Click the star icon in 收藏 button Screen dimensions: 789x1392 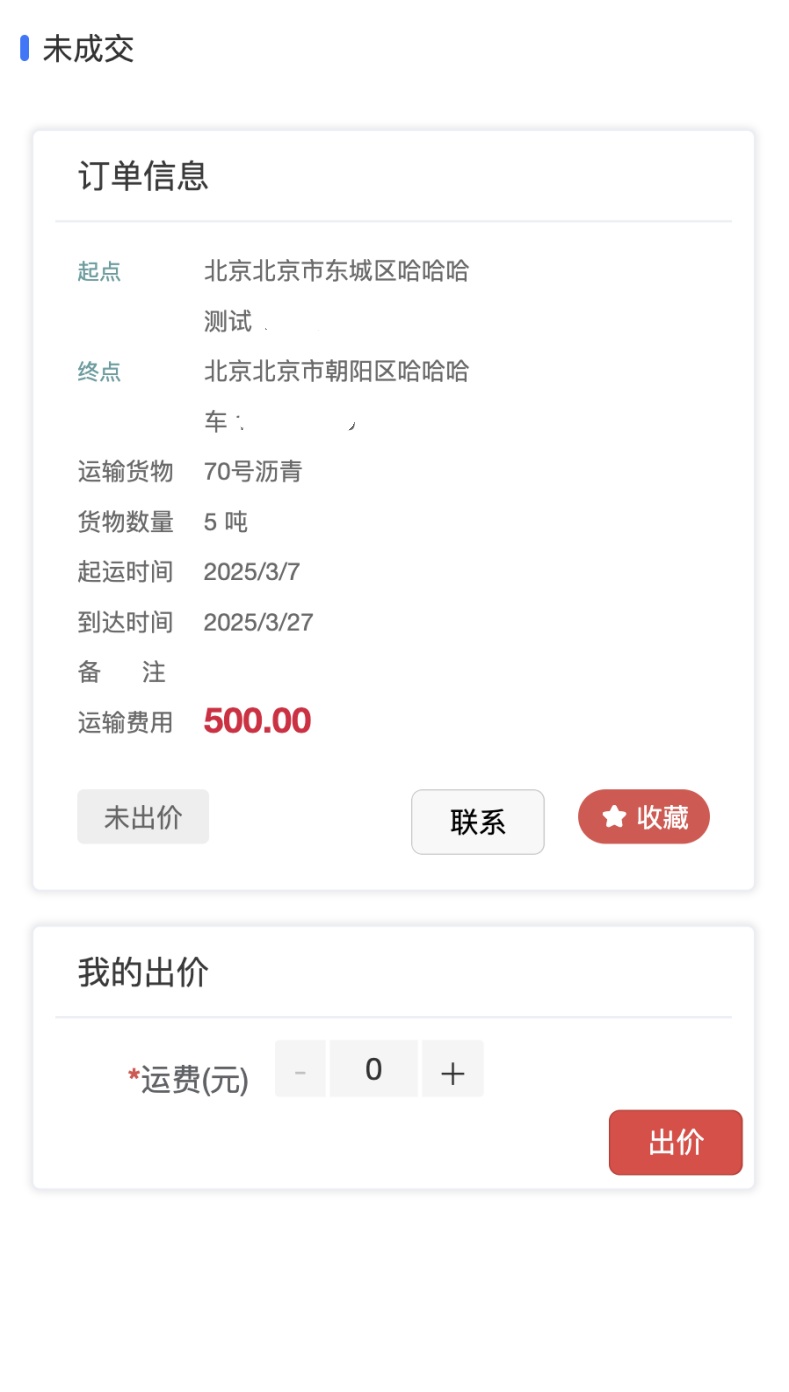click(x=614, y=817)
